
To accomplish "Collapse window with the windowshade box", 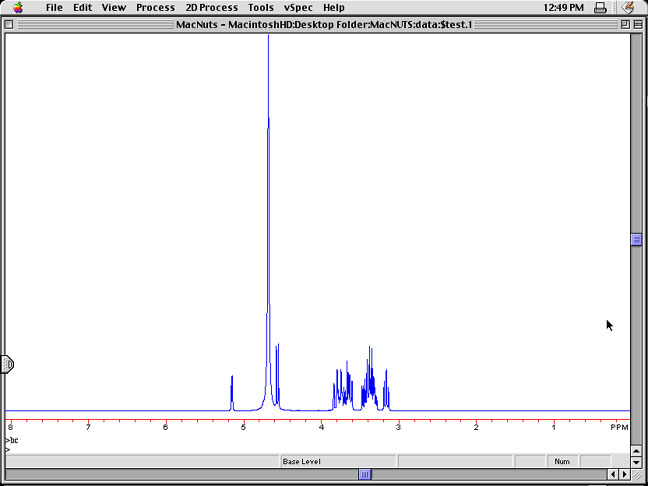I will tap(636, 24).
